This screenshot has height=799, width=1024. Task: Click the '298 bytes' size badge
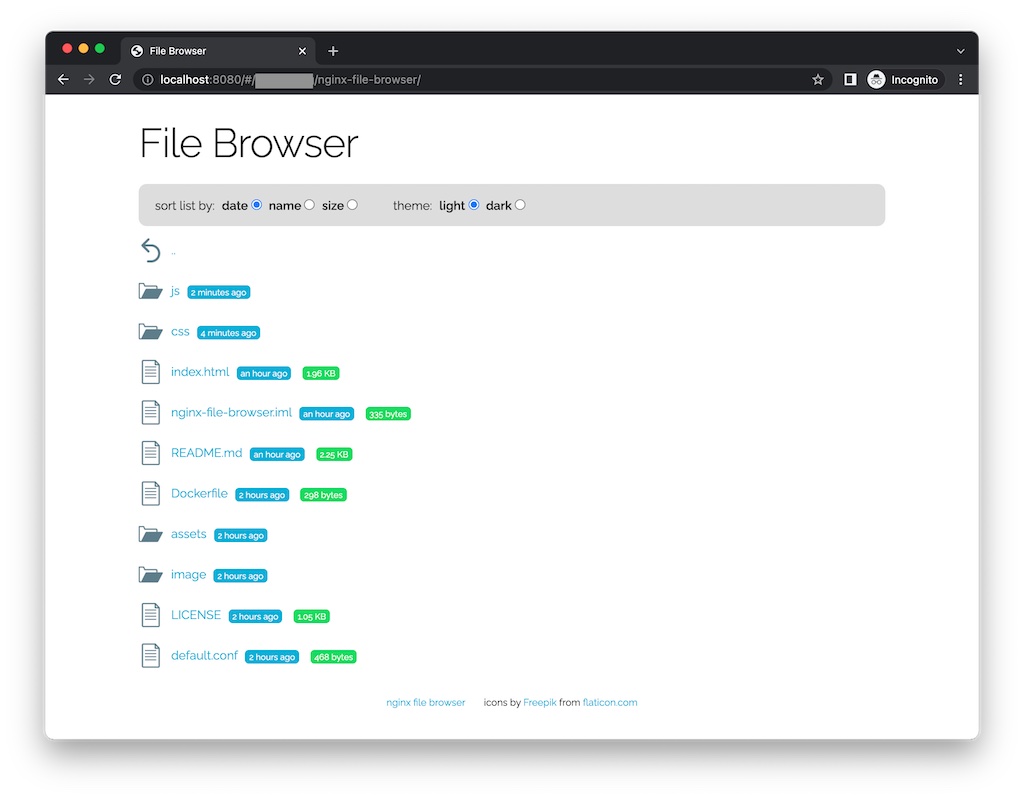coord(323,495)
